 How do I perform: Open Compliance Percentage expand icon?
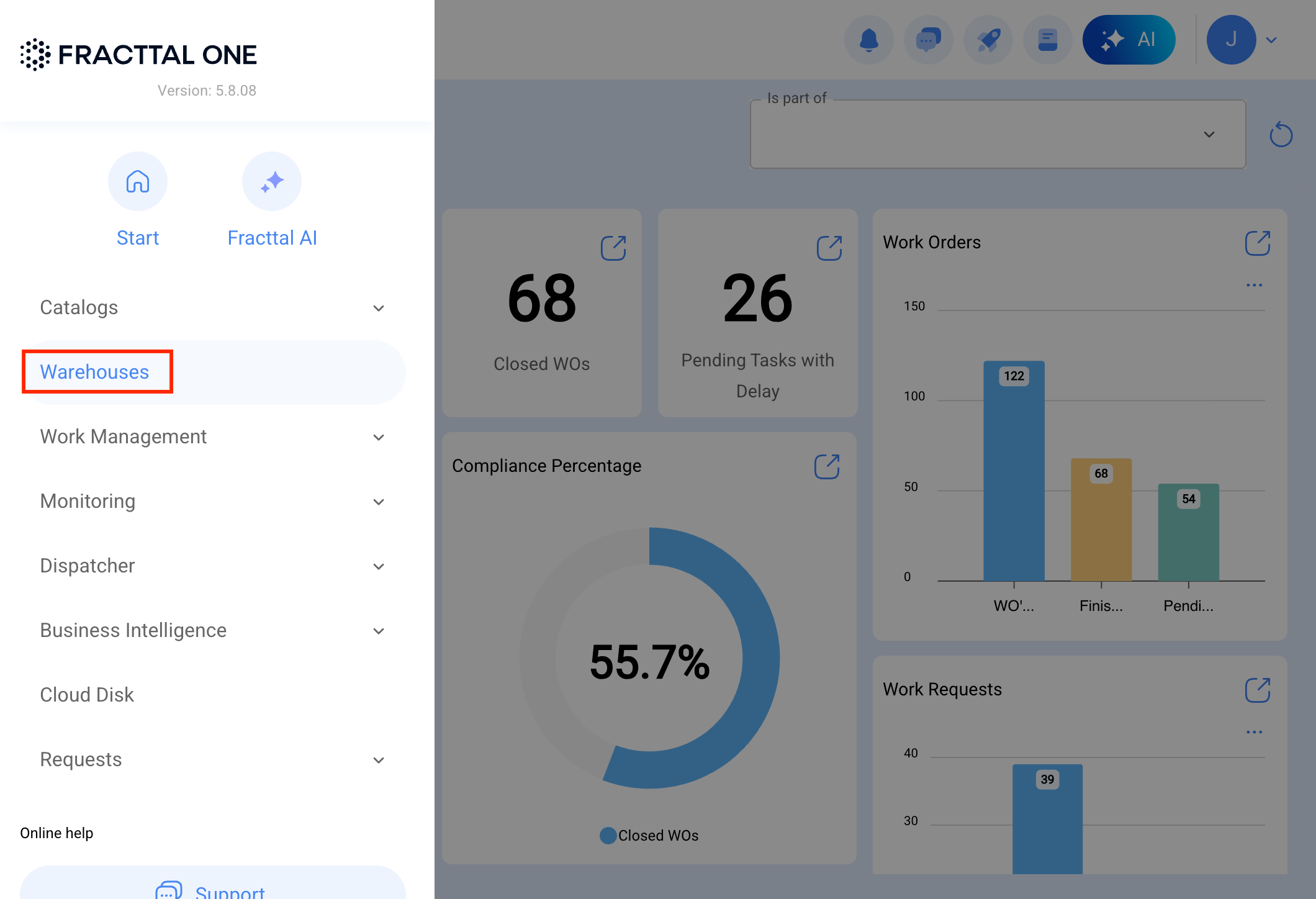(827, 466)
